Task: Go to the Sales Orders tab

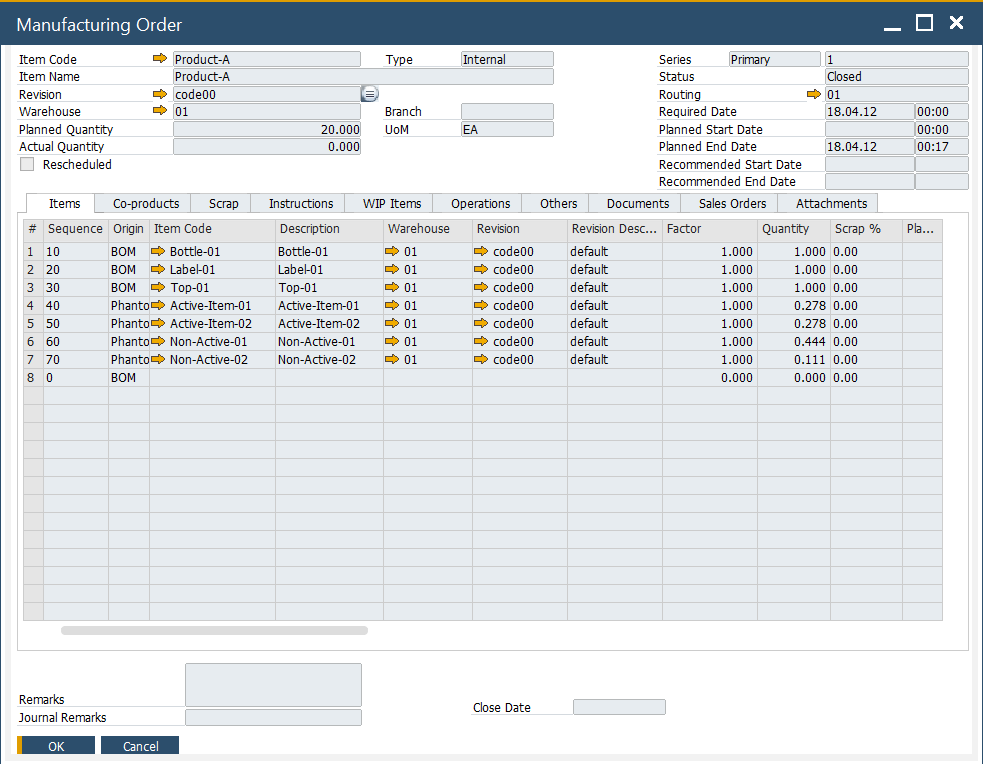Action: [732, 203]
